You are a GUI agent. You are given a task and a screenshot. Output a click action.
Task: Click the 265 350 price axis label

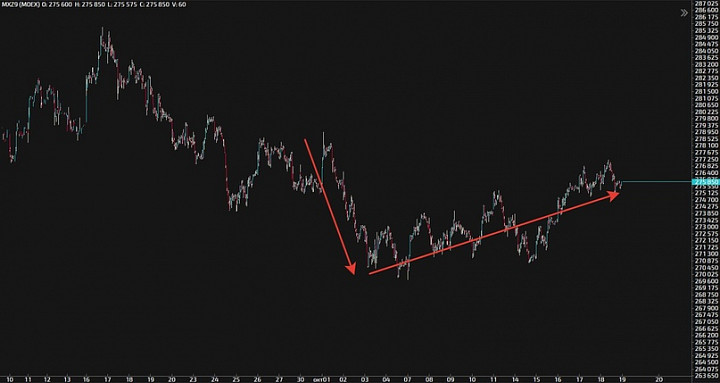[x=706, y=349]
